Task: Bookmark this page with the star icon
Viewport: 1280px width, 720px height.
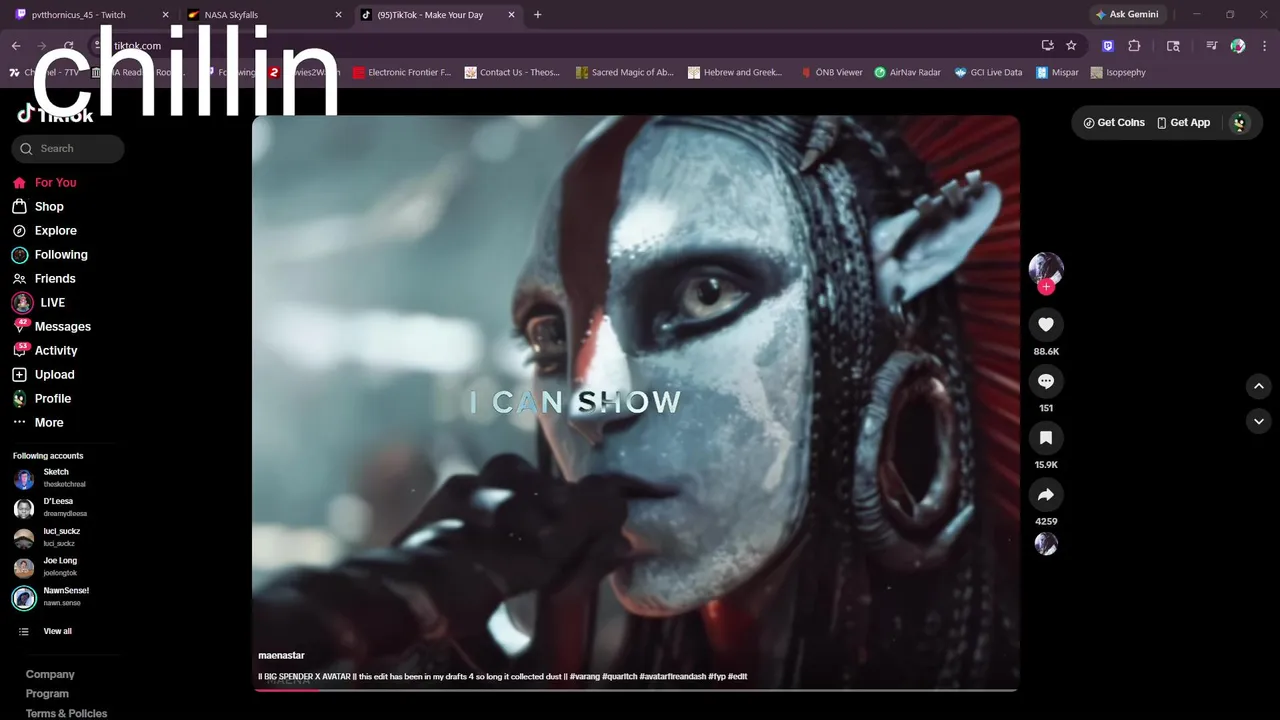Action: tap(1071, 46)
